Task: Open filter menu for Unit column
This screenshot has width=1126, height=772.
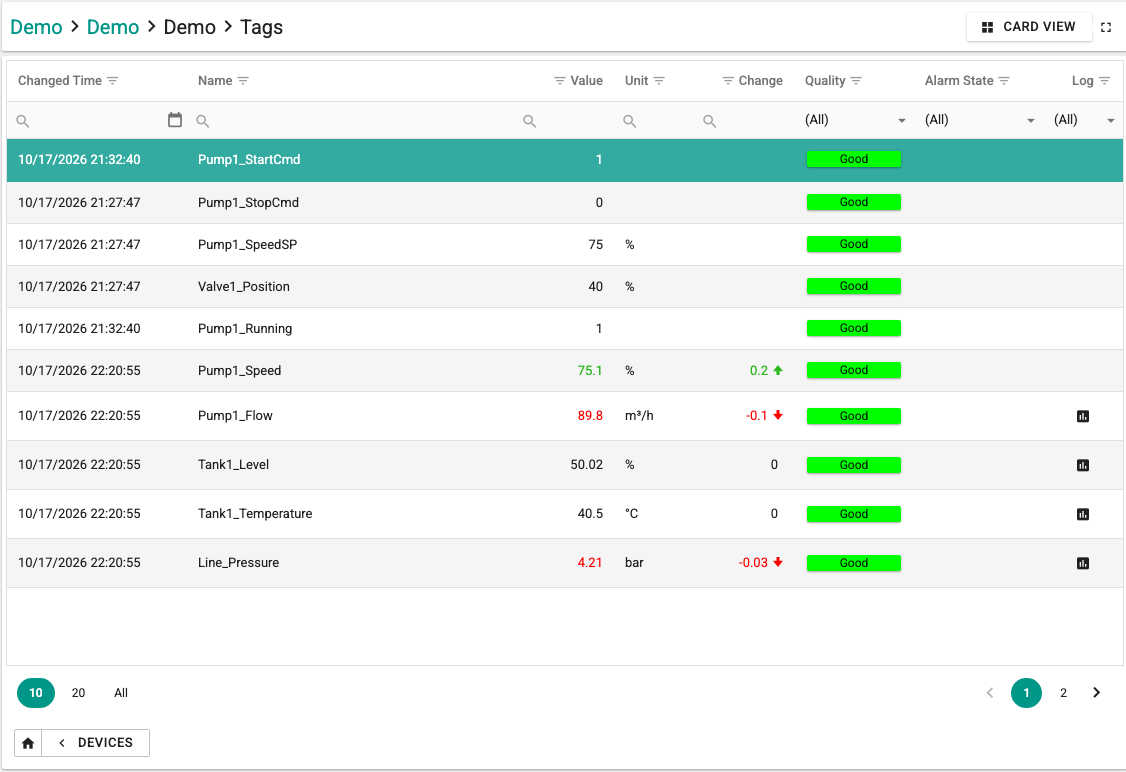Action: [659, 81]
